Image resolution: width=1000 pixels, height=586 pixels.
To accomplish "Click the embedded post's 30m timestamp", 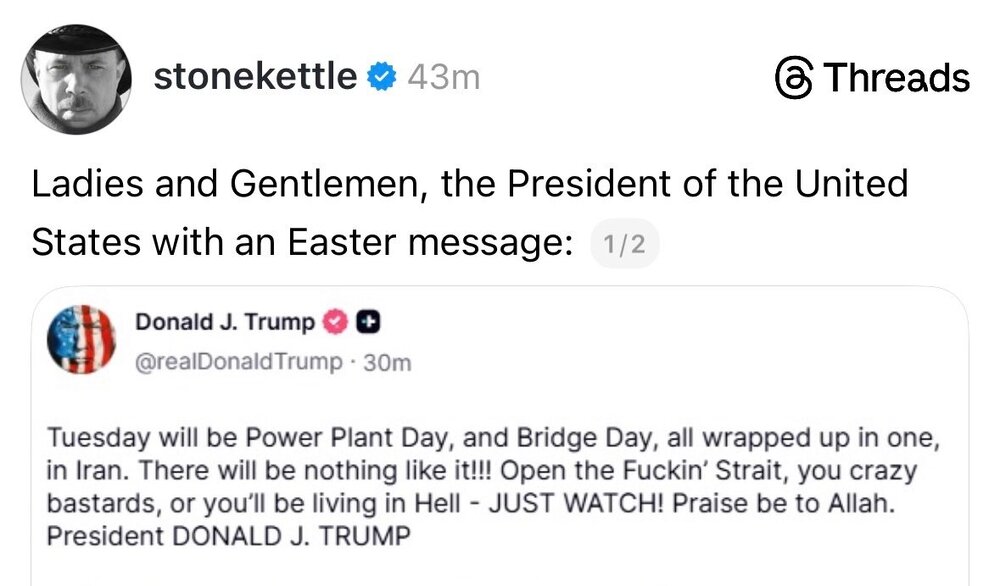I will click(389, 363).
